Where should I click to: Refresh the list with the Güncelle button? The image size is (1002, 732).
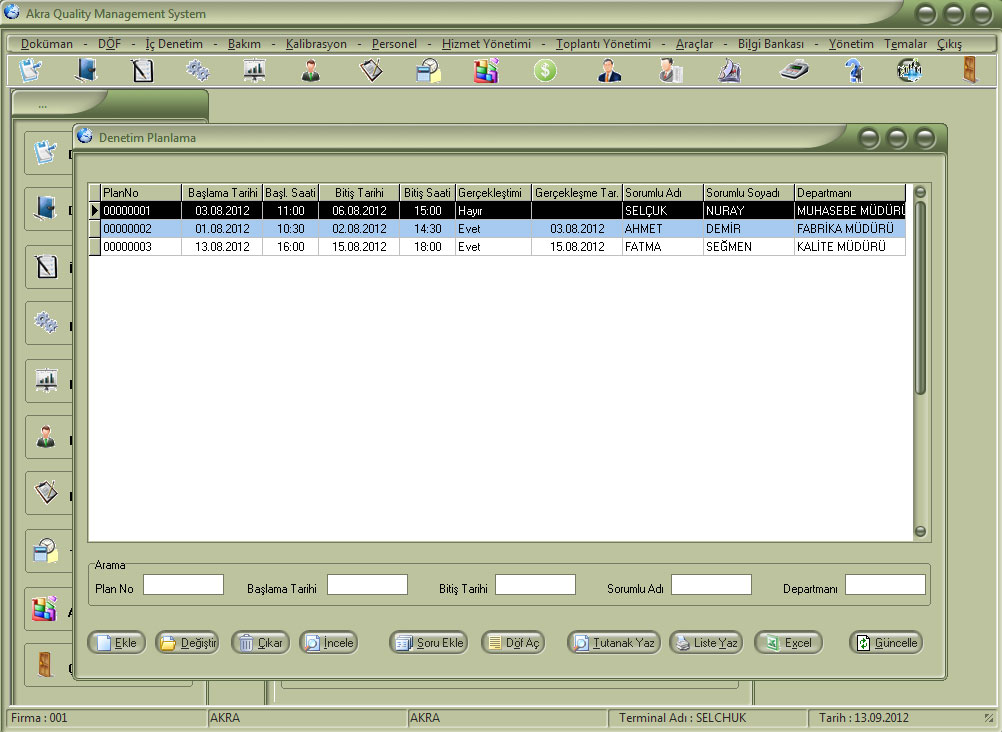pyautogui.click(x=886, y=642)
